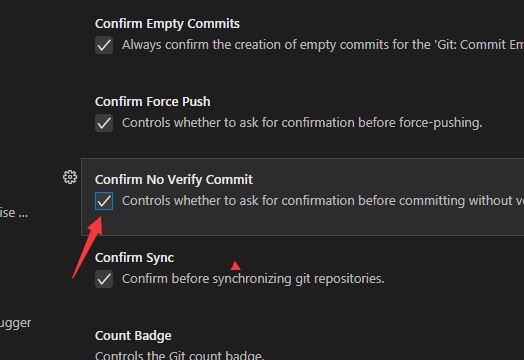Viewport: 524px width, 360px height.
Task: Click the Confirm Empty Commits setting title
Action: coord(167,24)
